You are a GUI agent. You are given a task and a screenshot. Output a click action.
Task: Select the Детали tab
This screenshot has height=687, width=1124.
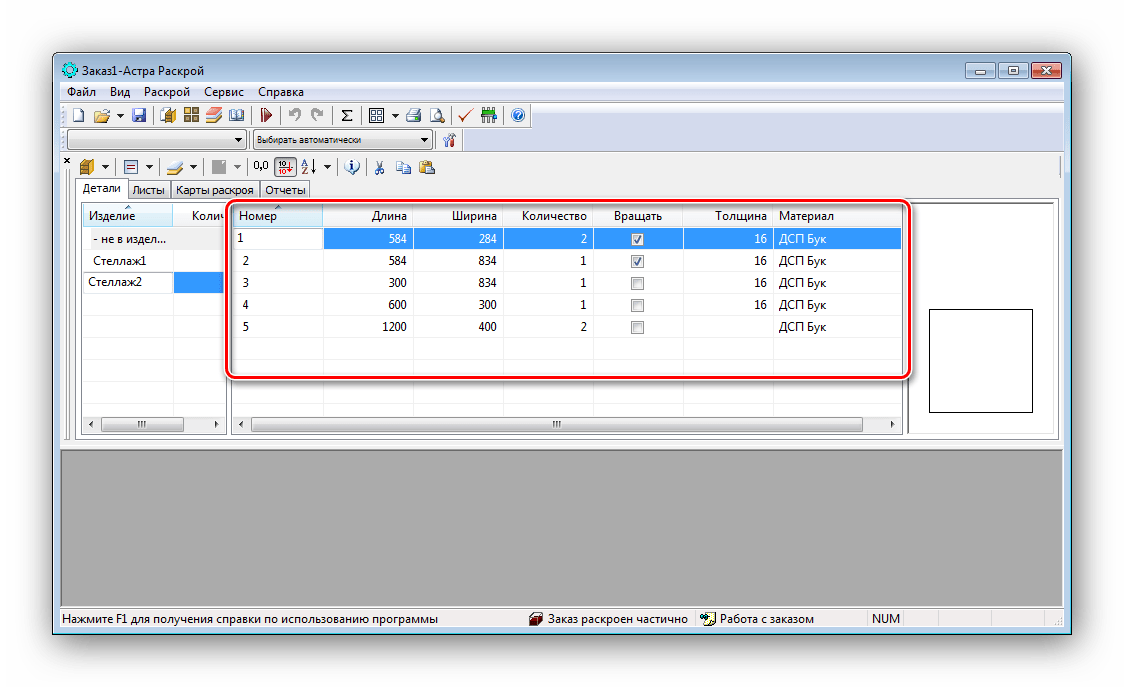pos(102,189)
